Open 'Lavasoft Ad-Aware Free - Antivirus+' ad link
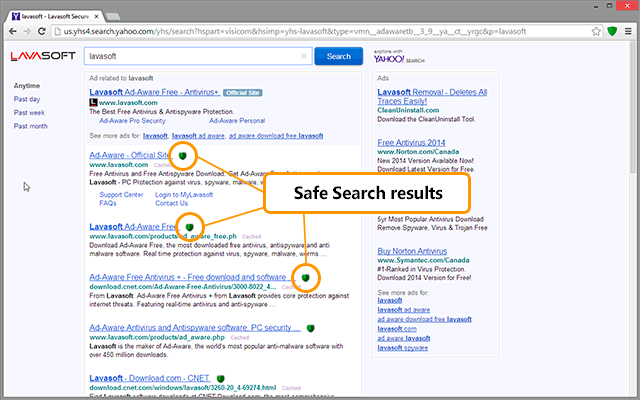 pyautogui.click(x=155, y=92)
